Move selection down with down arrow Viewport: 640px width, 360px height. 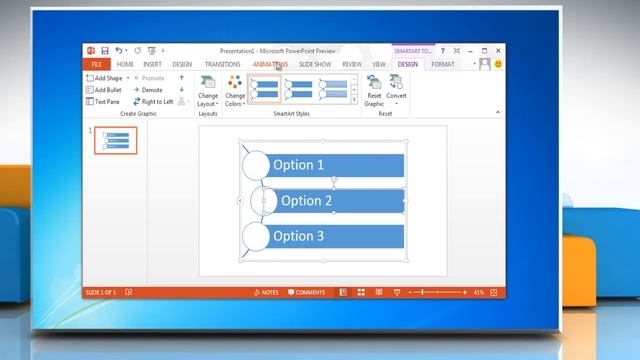[x=182, y=89]
